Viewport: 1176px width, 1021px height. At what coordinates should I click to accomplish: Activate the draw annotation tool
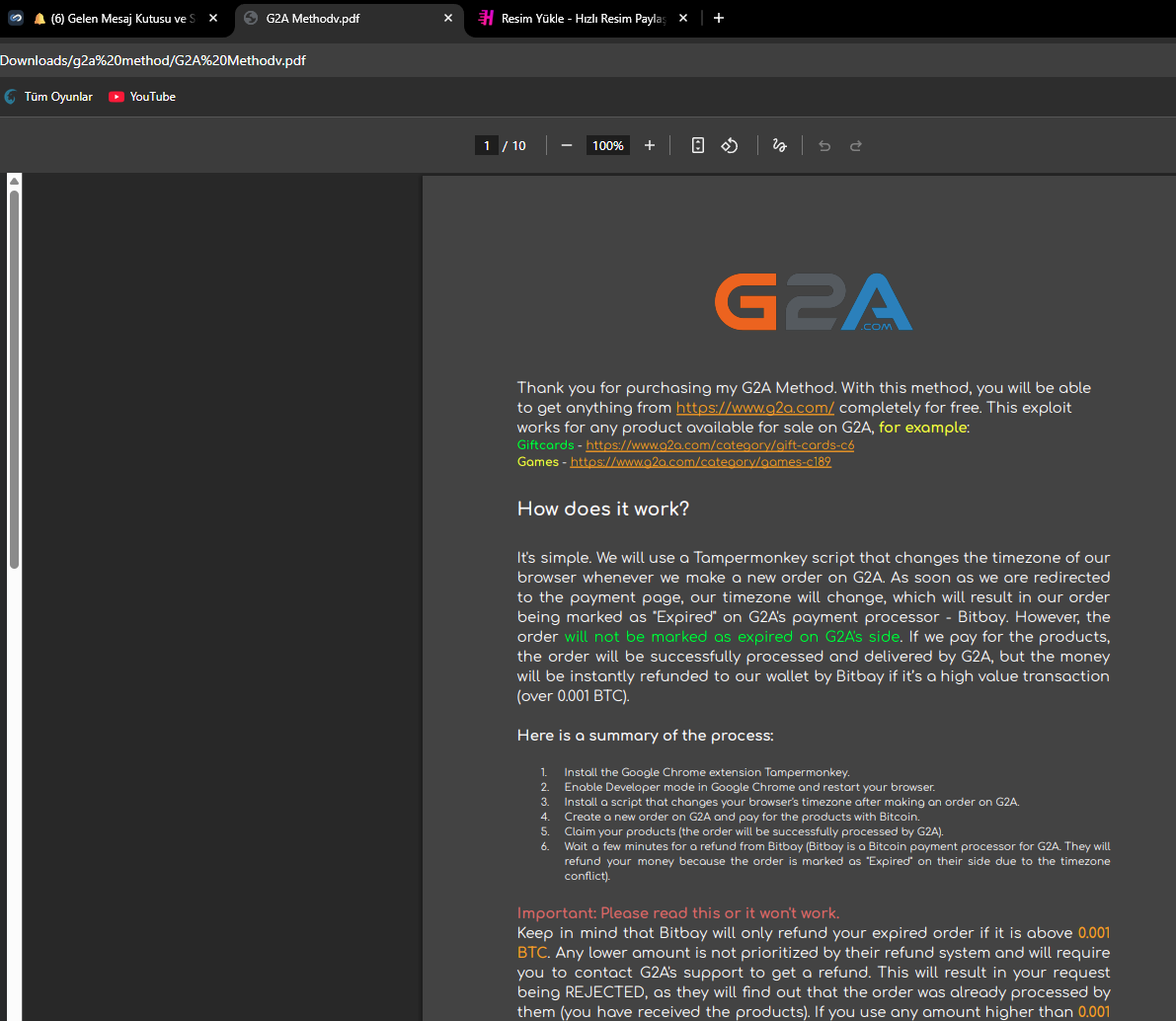[x=780, y=145]
